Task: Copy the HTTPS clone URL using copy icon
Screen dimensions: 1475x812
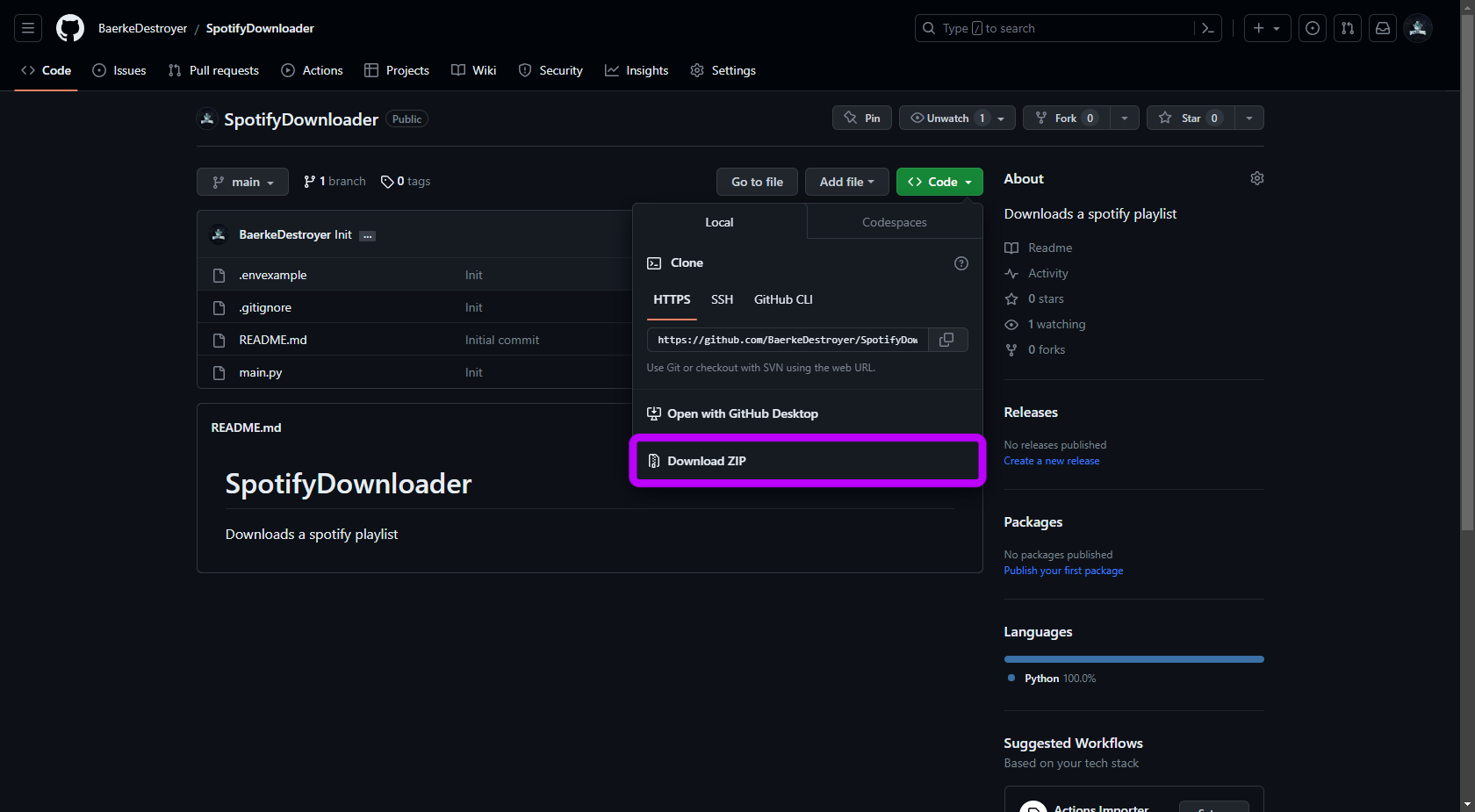Action: point(947,340)
